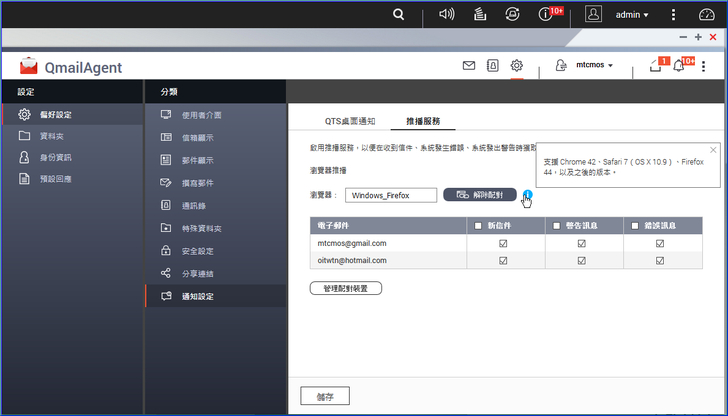This screenshot has height=416, width=728.
Task: Click the QTS search magnifier icon
Action: 399,15
